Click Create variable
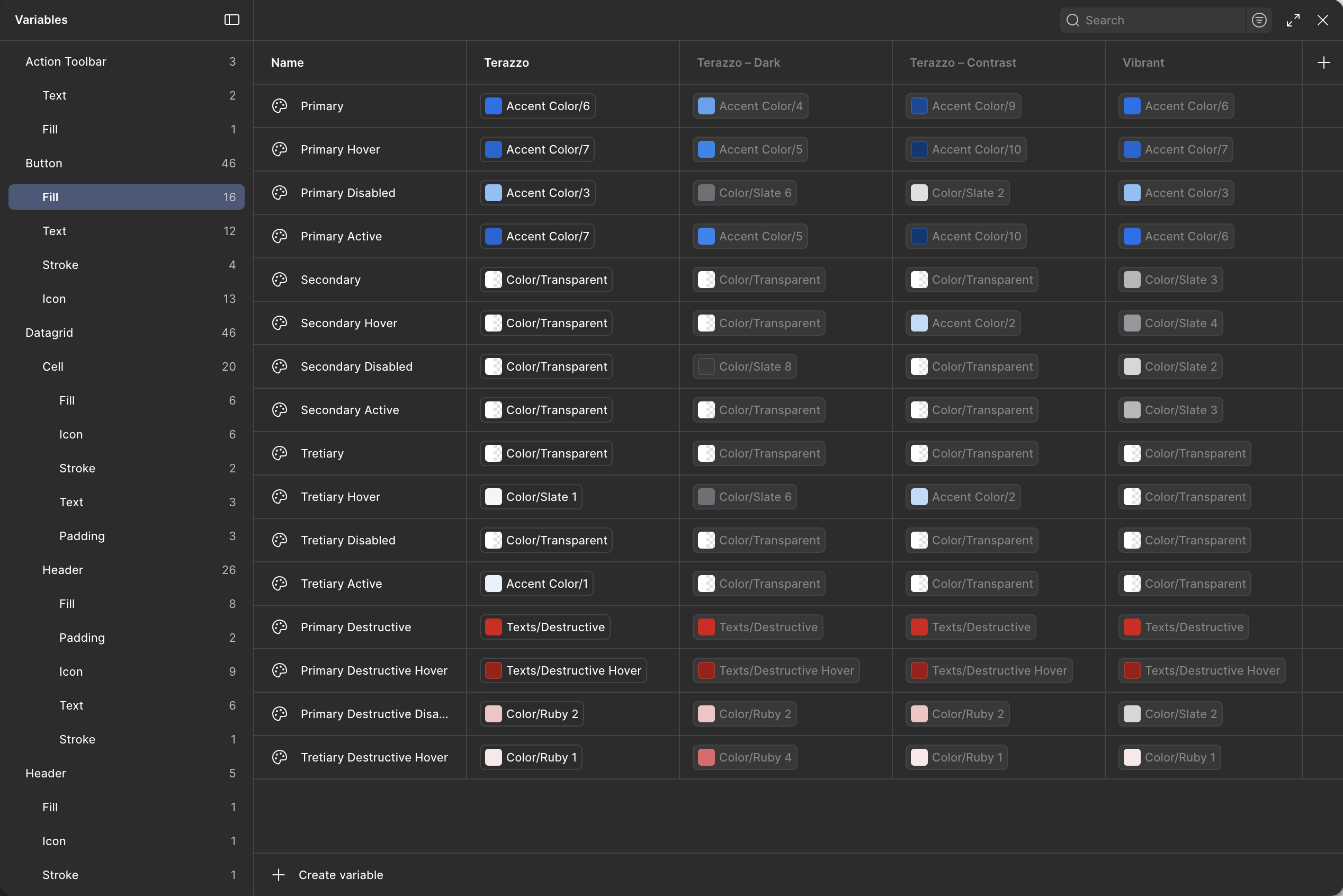This screenshot has height=896, width=1343. pos(341,875)
